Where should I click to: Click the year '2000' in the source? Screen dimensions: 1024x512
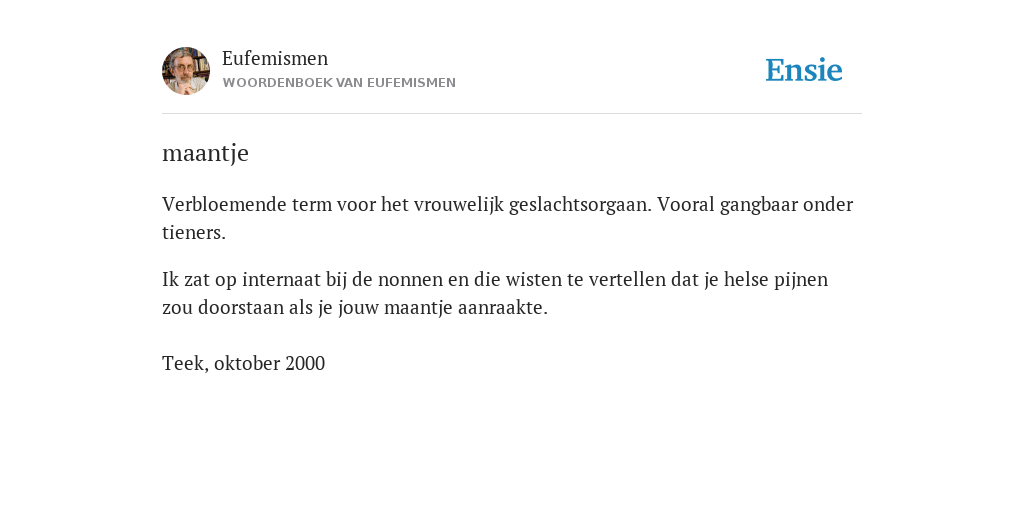click(305, 363)
